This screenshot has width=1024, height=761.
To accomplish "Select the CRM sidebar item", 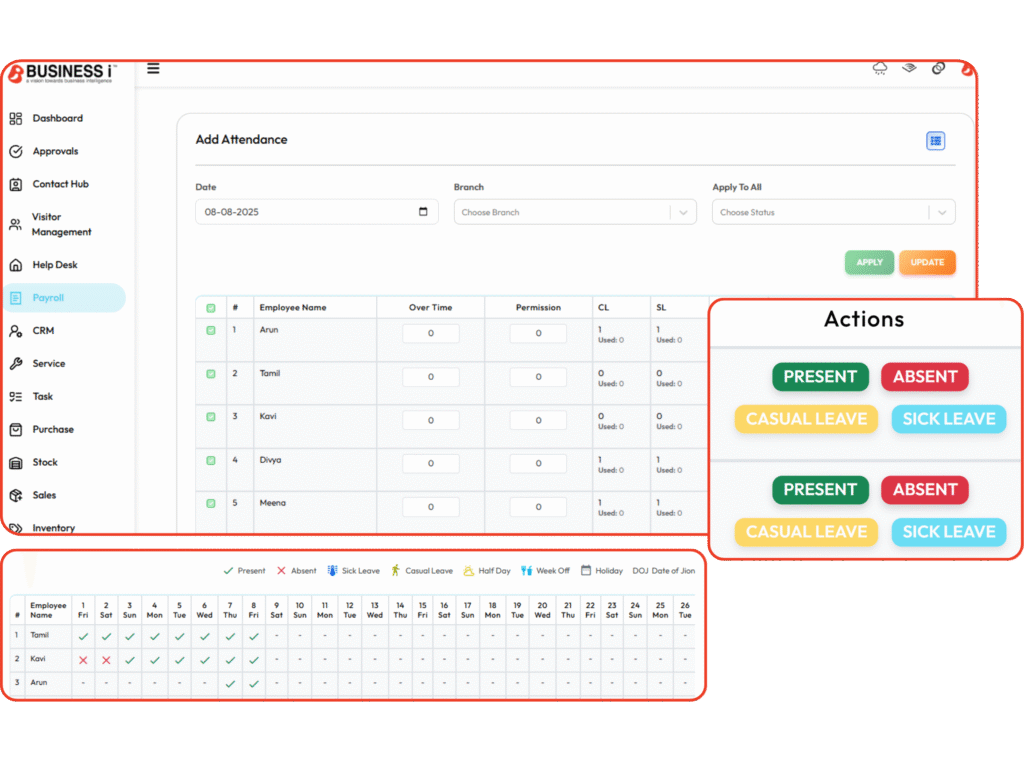I will tap(43, 331).
